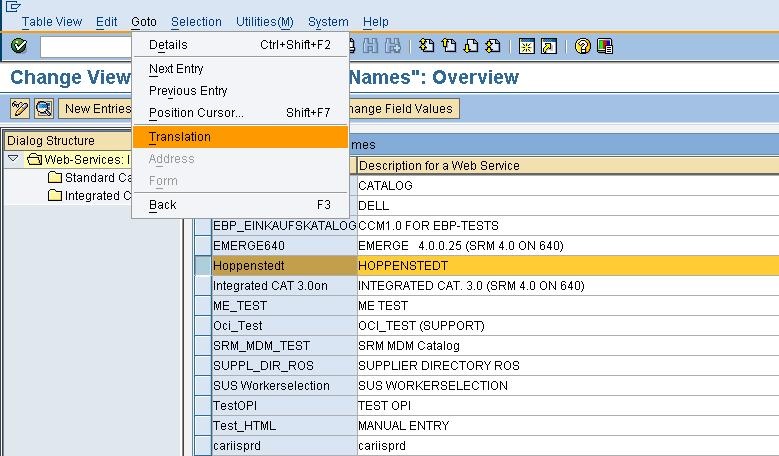
Task: Click the 'CCM1.0 FOR EBP-TESTS' description cell
Action: 568,226
